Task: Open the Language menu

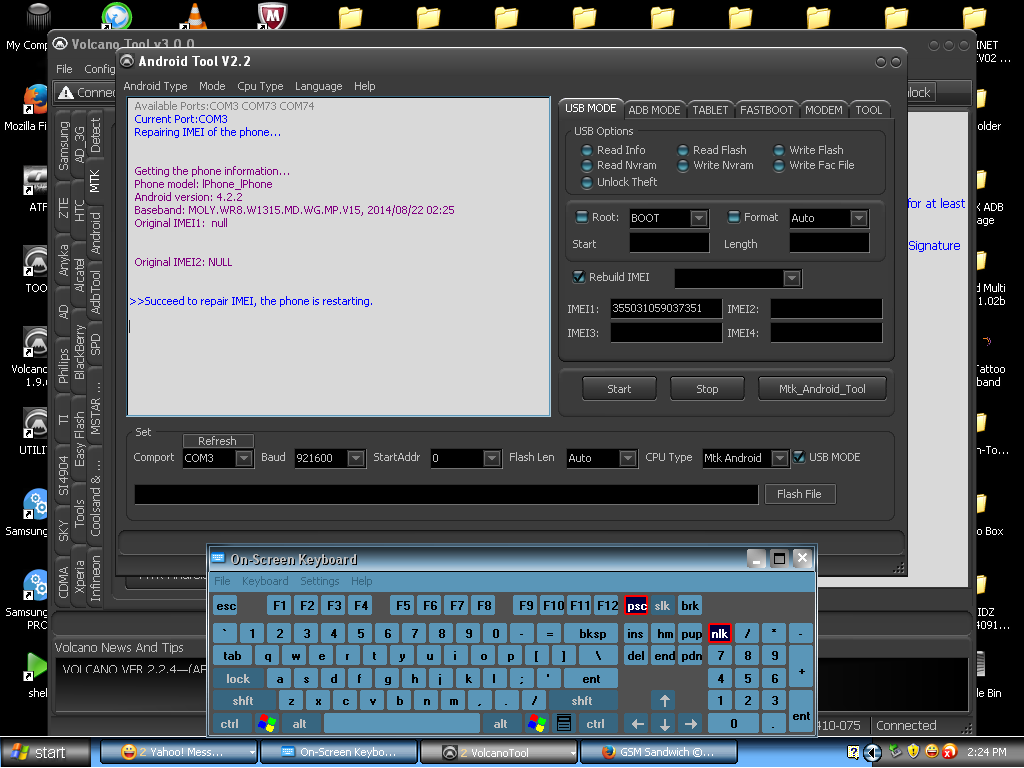Action: [318, 86]
